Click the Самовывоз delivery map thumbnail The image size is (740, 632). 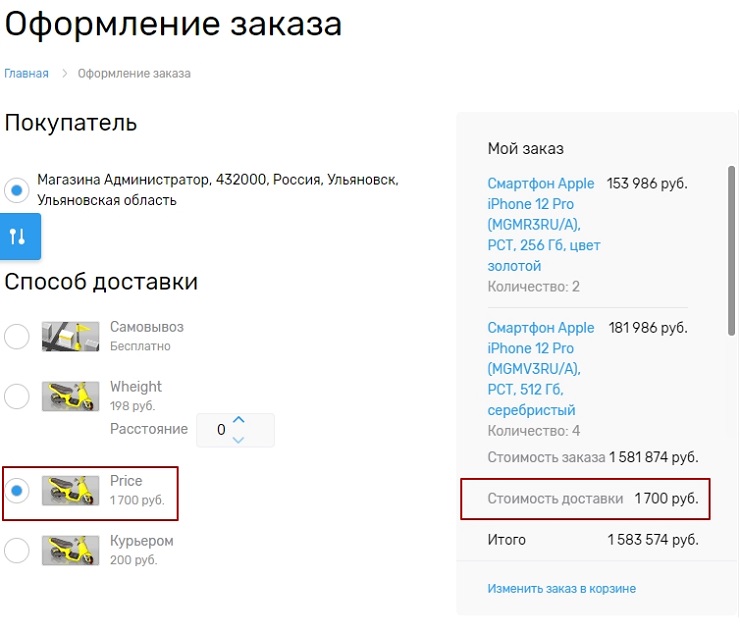70,337
